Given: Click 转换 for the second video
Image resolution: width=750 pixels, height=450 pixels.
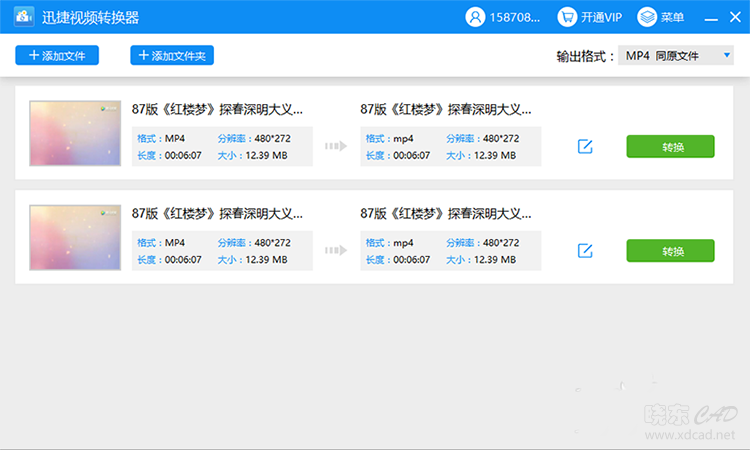Looking at the screenshot, I should (x=670, y=251).
